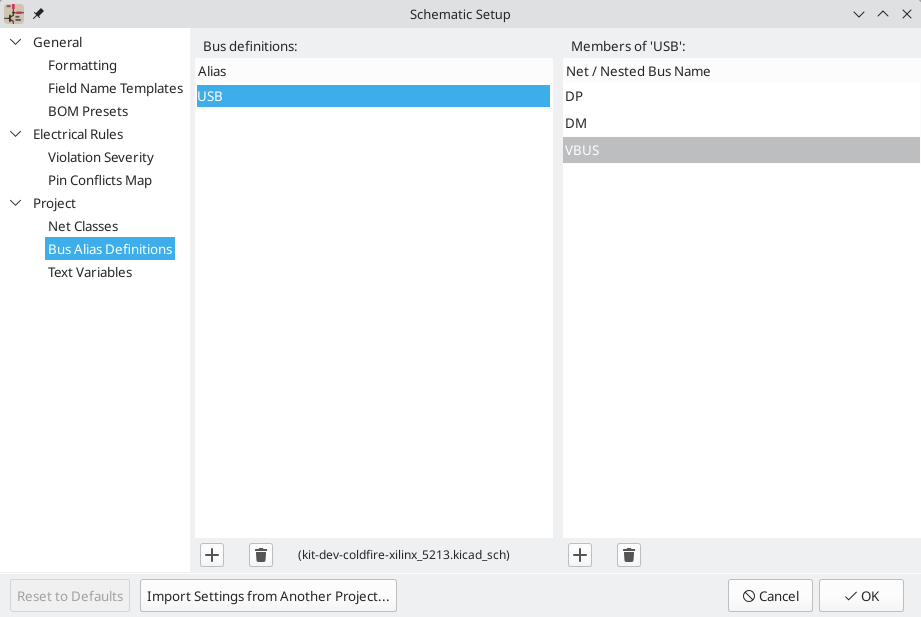
Task: Open Pin Conflicts Map page
Action: (x=100, y=180)
